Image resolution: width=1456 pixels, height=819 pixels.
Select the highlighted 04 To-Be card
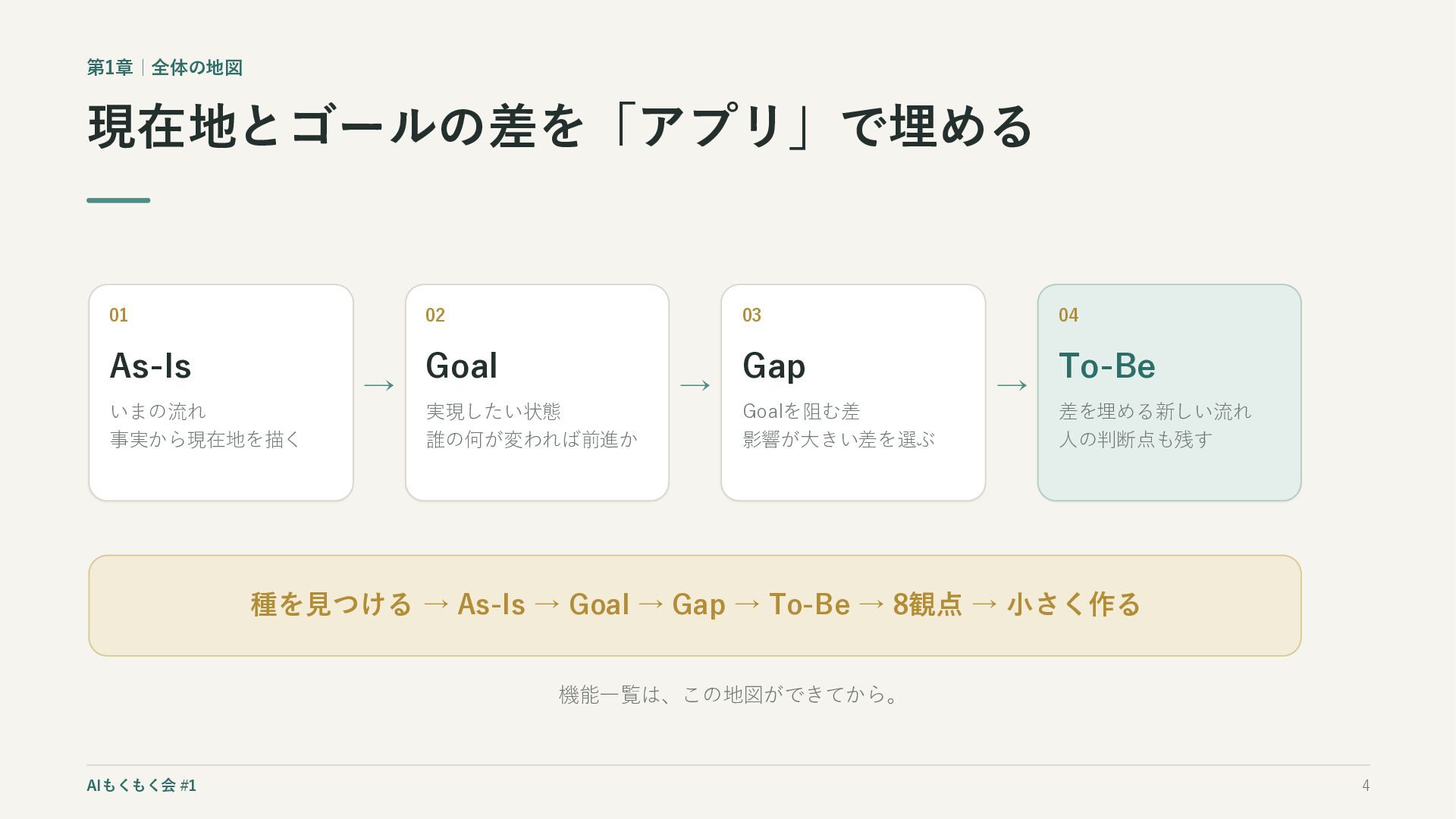click(1169, 392)
